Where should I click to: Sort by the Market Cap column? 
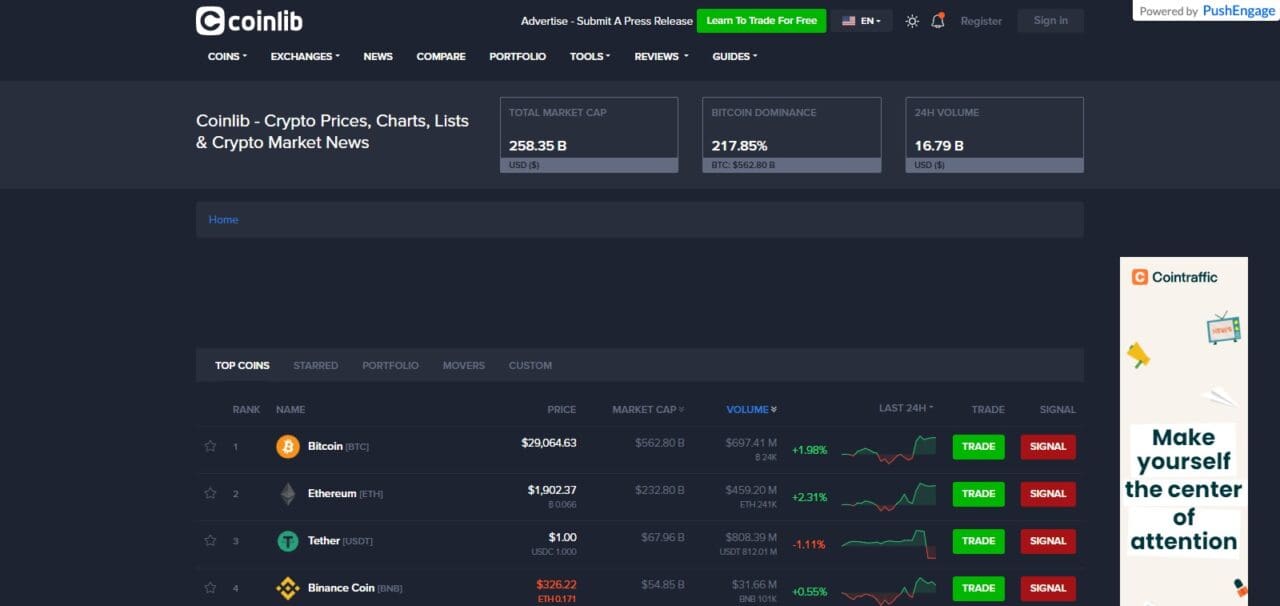648,409
